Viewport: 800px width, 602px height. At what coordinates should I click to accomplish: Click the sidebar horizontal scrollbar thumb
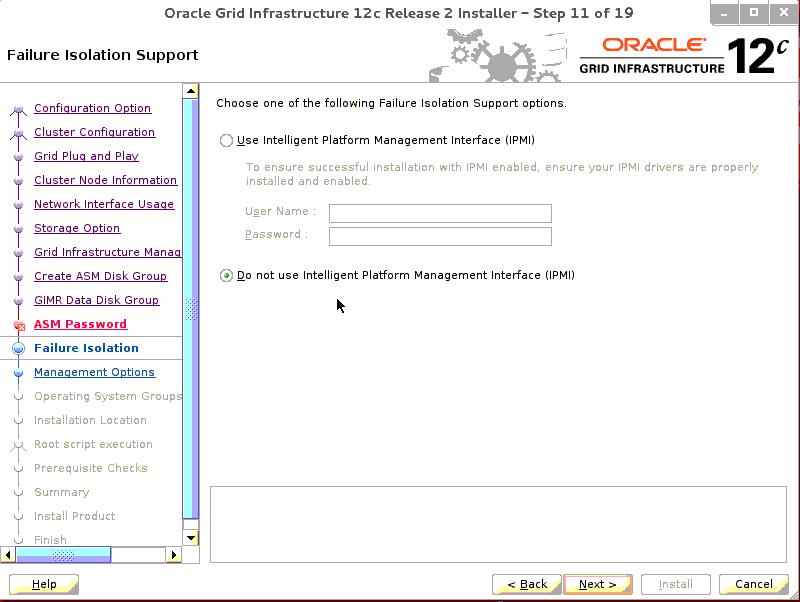(x=63, y=555)
